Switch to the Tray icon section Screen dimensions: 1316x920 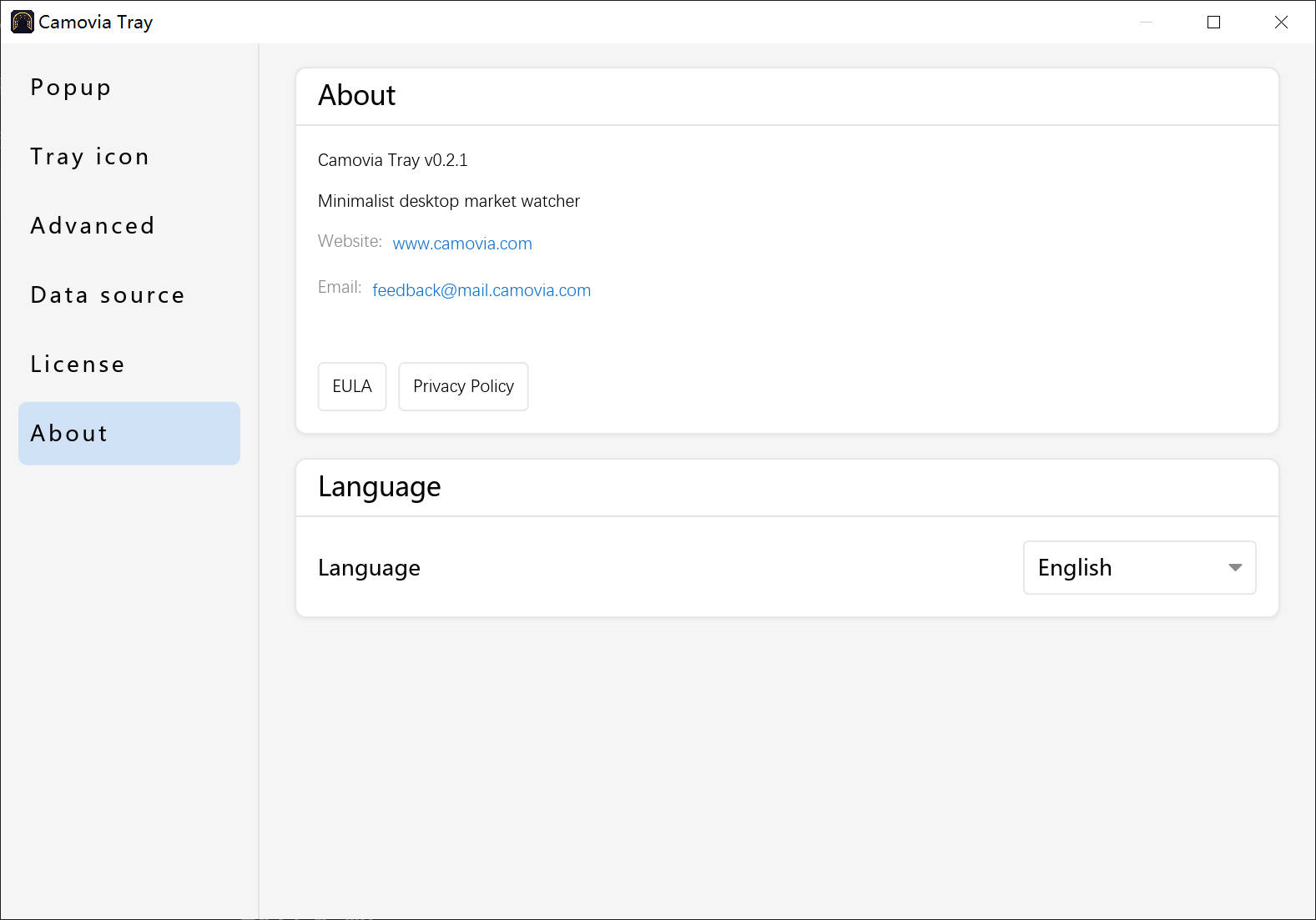(129, 157)
